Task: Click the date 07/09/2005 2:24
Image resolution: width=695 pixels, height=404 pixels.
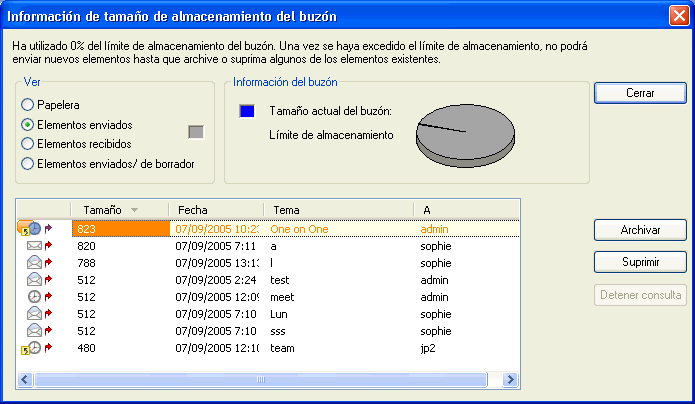Action: (x=216, y=280)
